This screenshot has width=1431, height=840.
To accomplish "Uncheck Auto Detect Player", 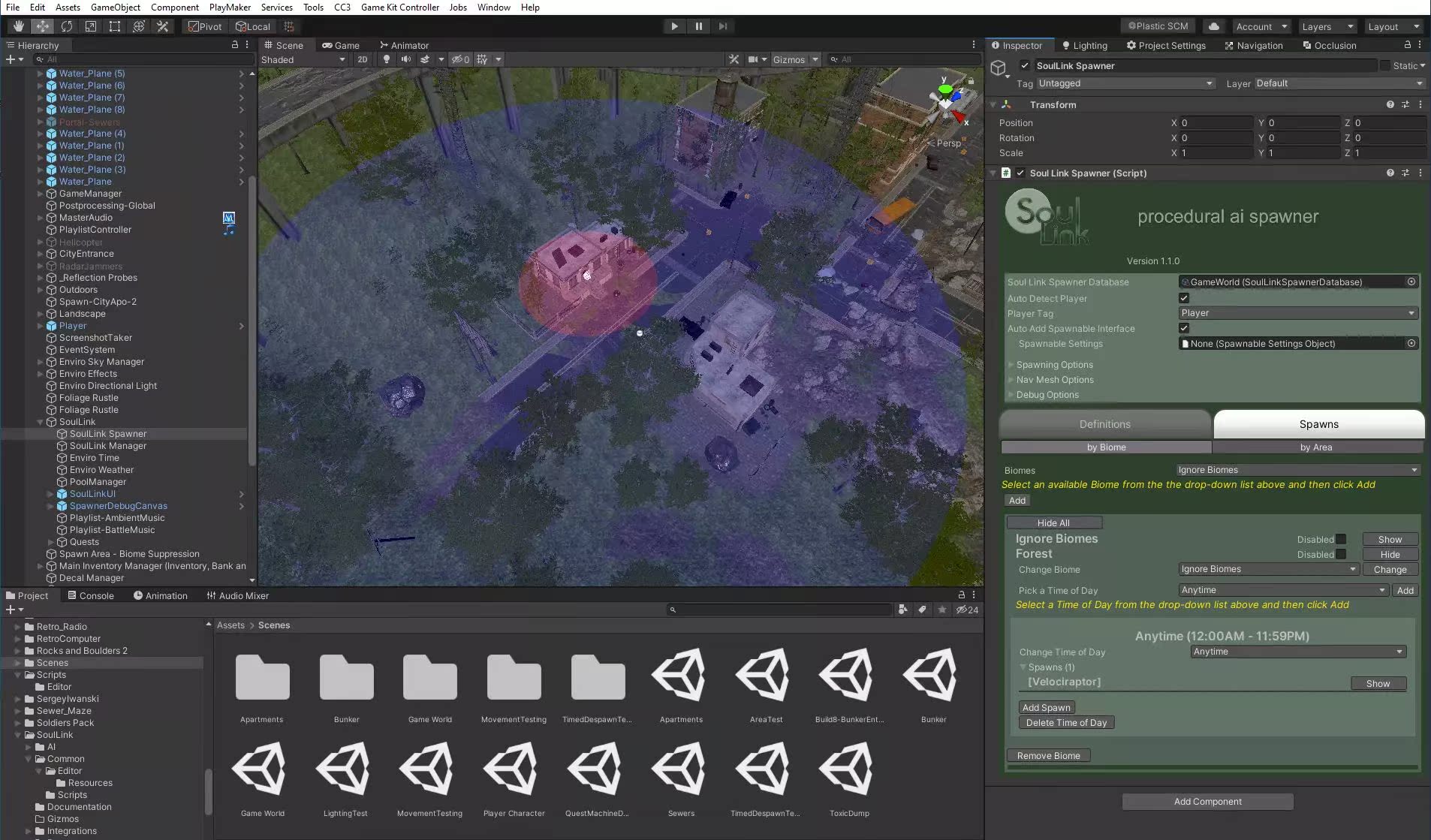I will pos(1184,298).
